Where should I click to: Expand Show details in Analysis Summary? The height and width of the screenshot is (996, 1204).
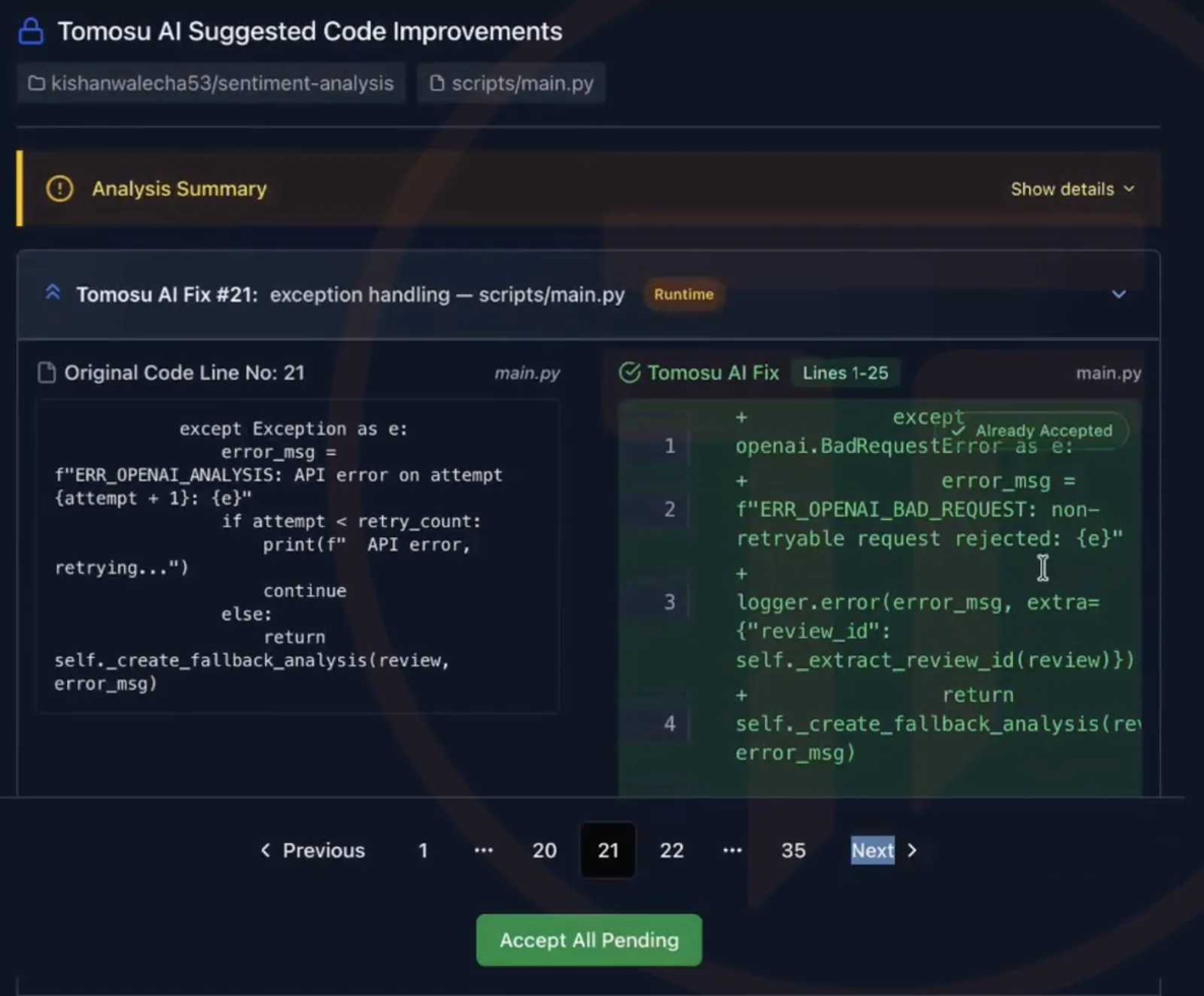pyautogui.click(x=1072, y=189)
